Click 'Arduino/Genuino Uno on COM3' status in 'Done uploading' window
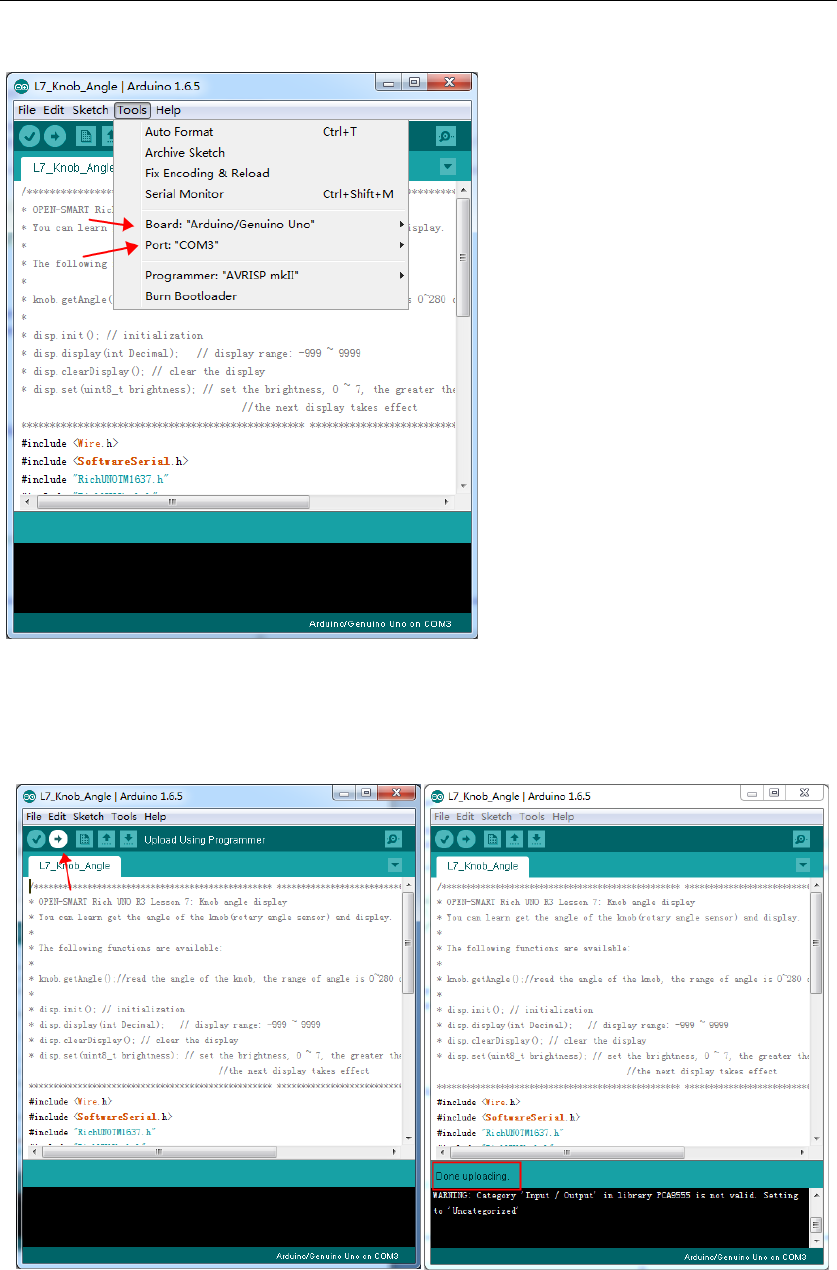 745,1257
